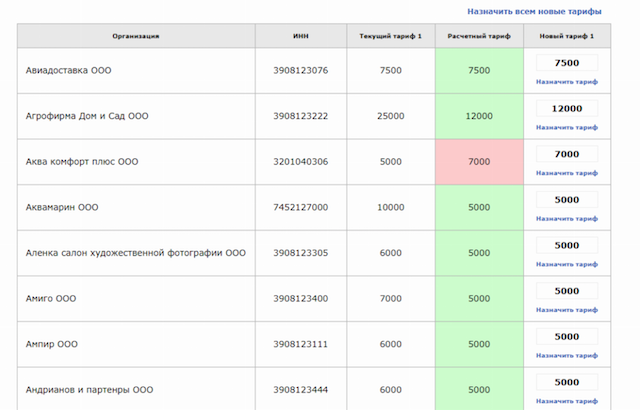Click INN value 3201040306
Screen dimensions: 640x410
[x=301, y=162]
